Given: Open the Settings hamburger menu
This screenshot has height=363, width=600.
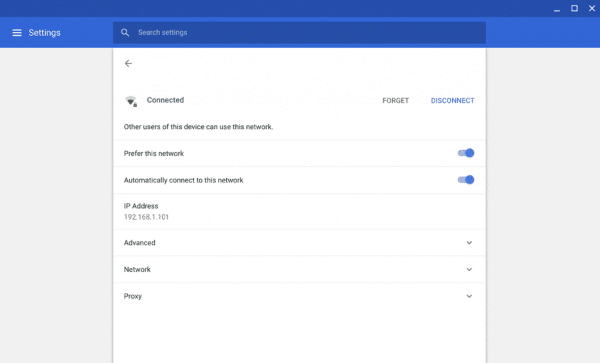Looking at the screenshot, I should tap(17, 33).
